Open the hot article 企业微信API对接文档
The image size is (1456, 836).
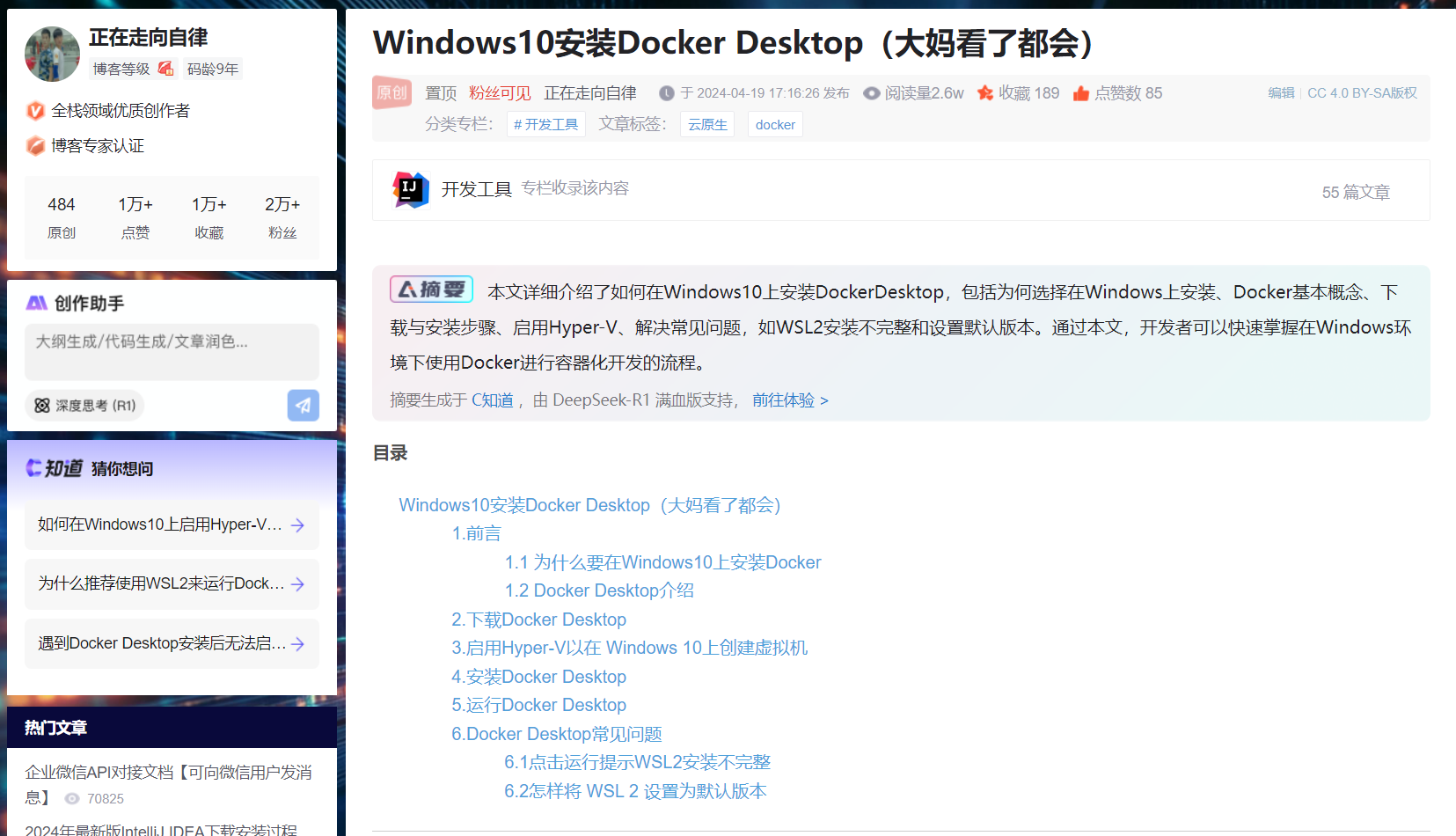(168, 784)
